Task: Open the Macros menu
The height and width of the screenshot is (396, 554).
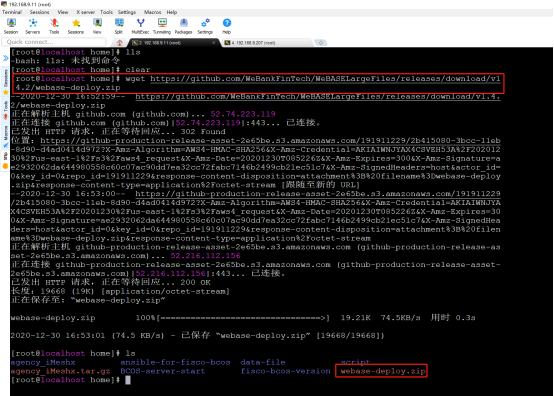Action: click(153, 12)
